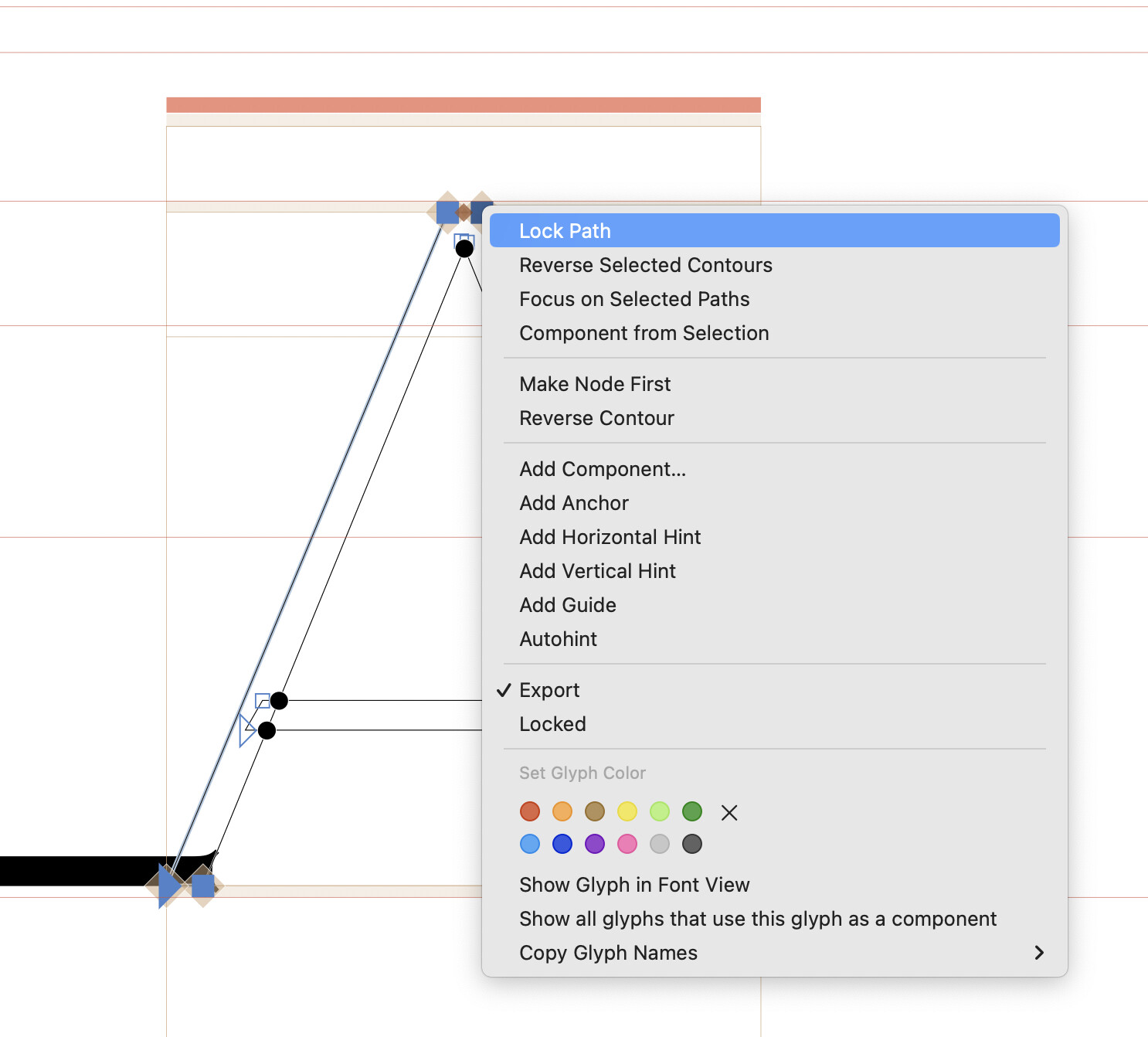Set glyph color to red swatch

[530, 811]
